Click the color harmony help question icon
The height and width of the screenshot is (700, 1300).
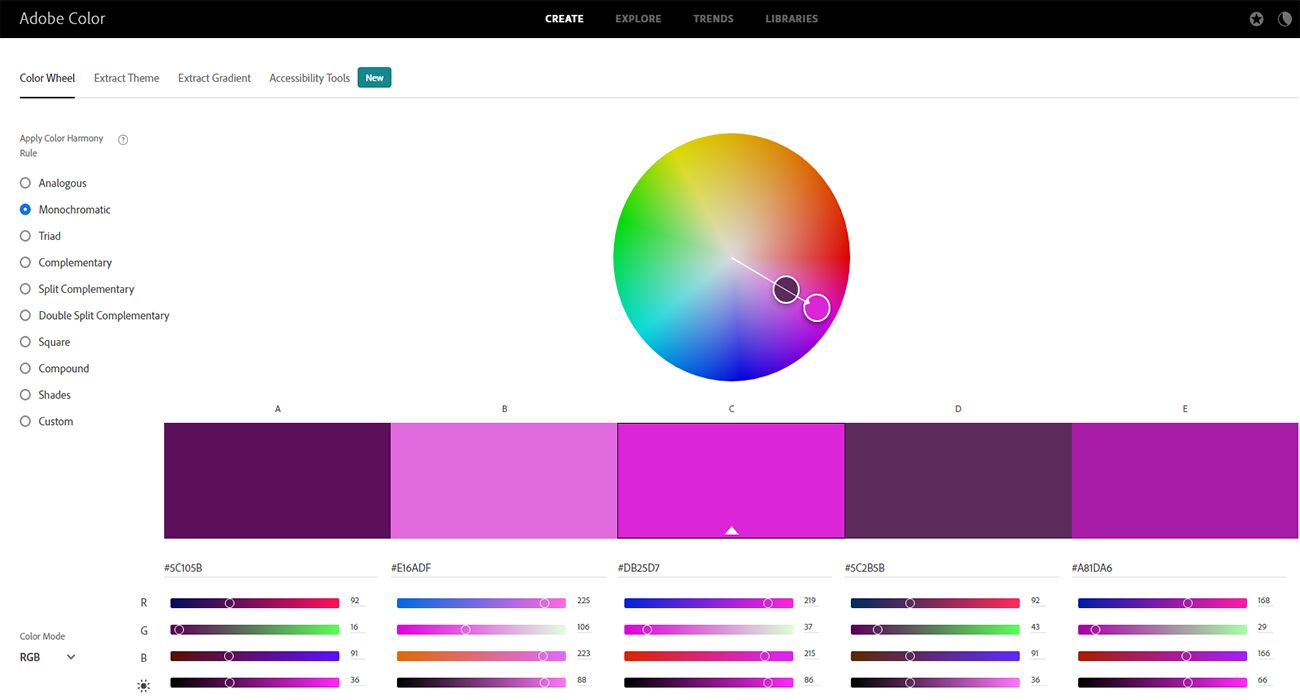(123, 140)
